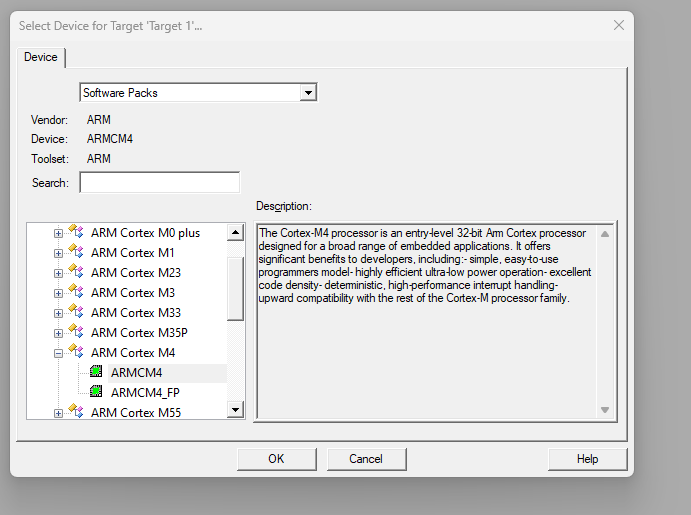Click device tree scrollbar down arrow
The width and height of the screenshot is (691, 515).
click(235, 410)
